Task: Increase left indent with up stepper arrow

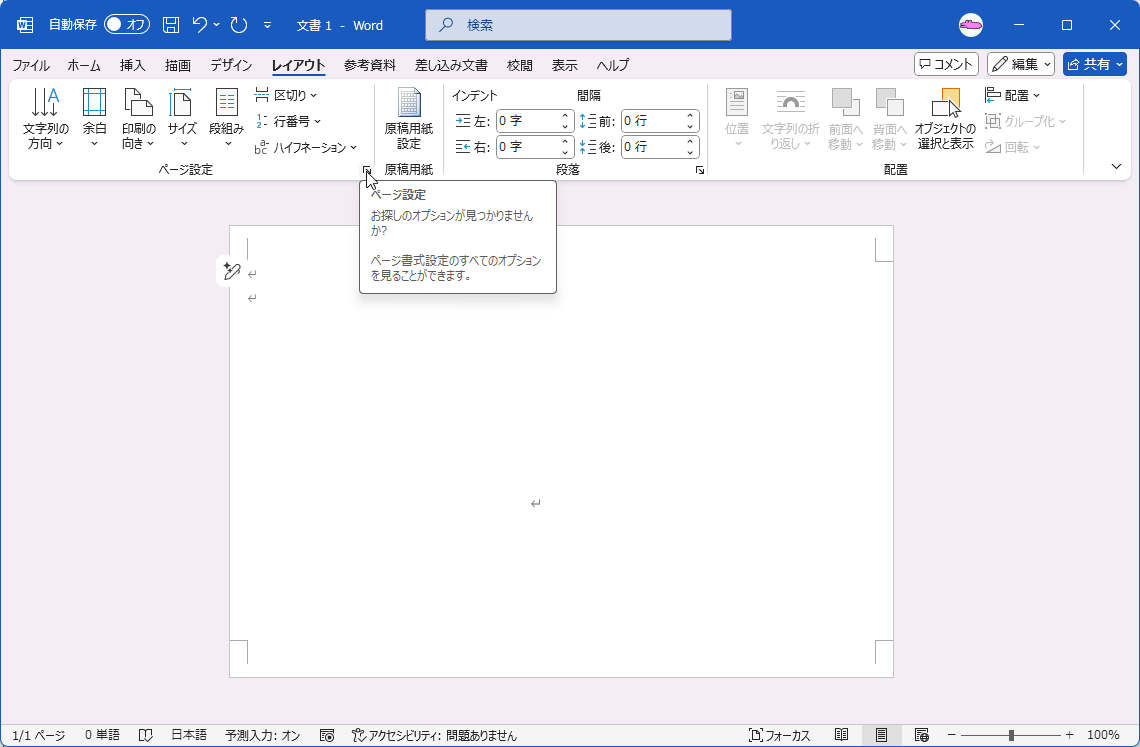Action: pyautogui.click(x=566, y=116)
